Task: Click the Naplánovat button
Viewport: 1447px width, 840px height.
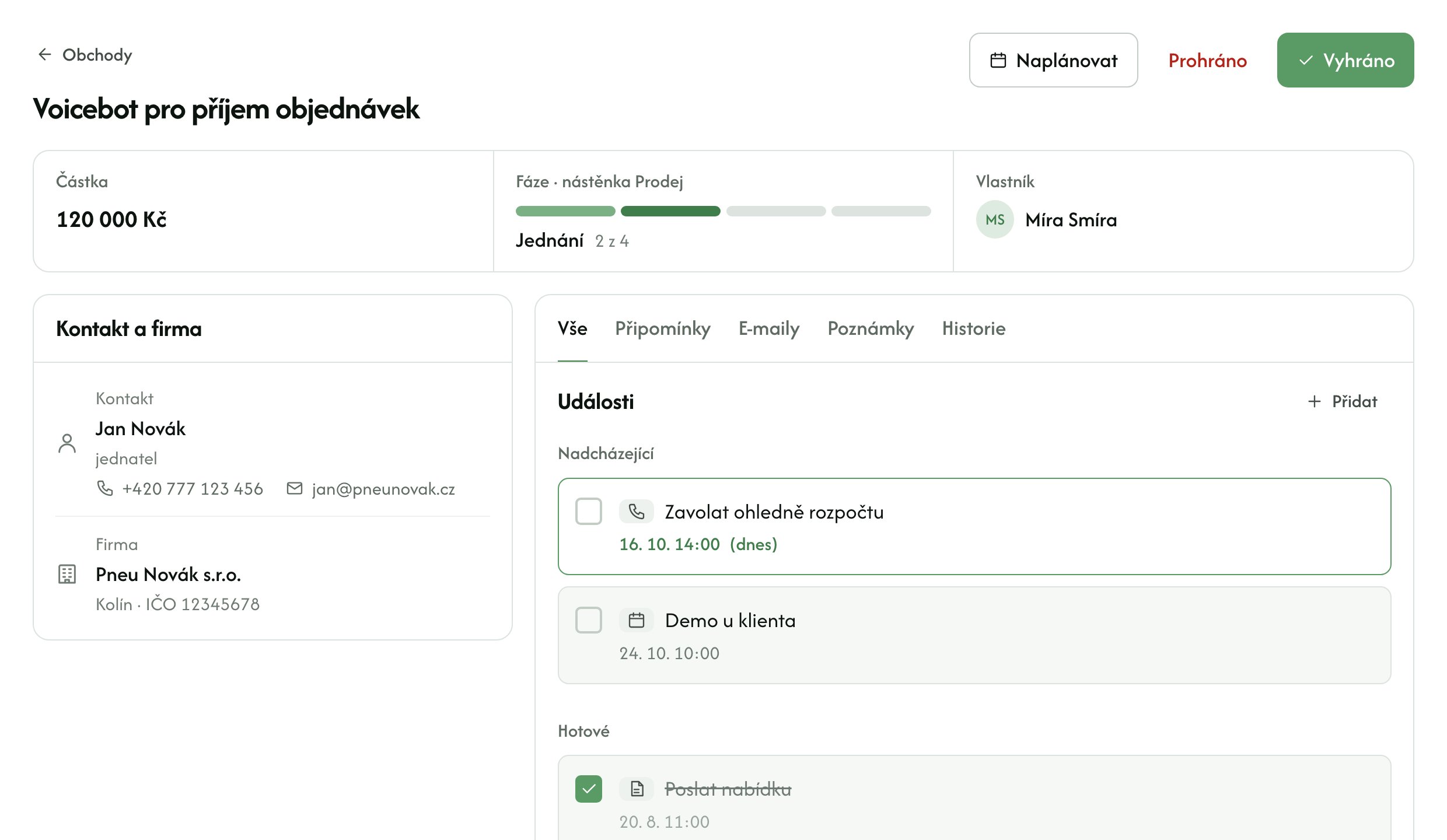Action: (x=1053, y=60)
